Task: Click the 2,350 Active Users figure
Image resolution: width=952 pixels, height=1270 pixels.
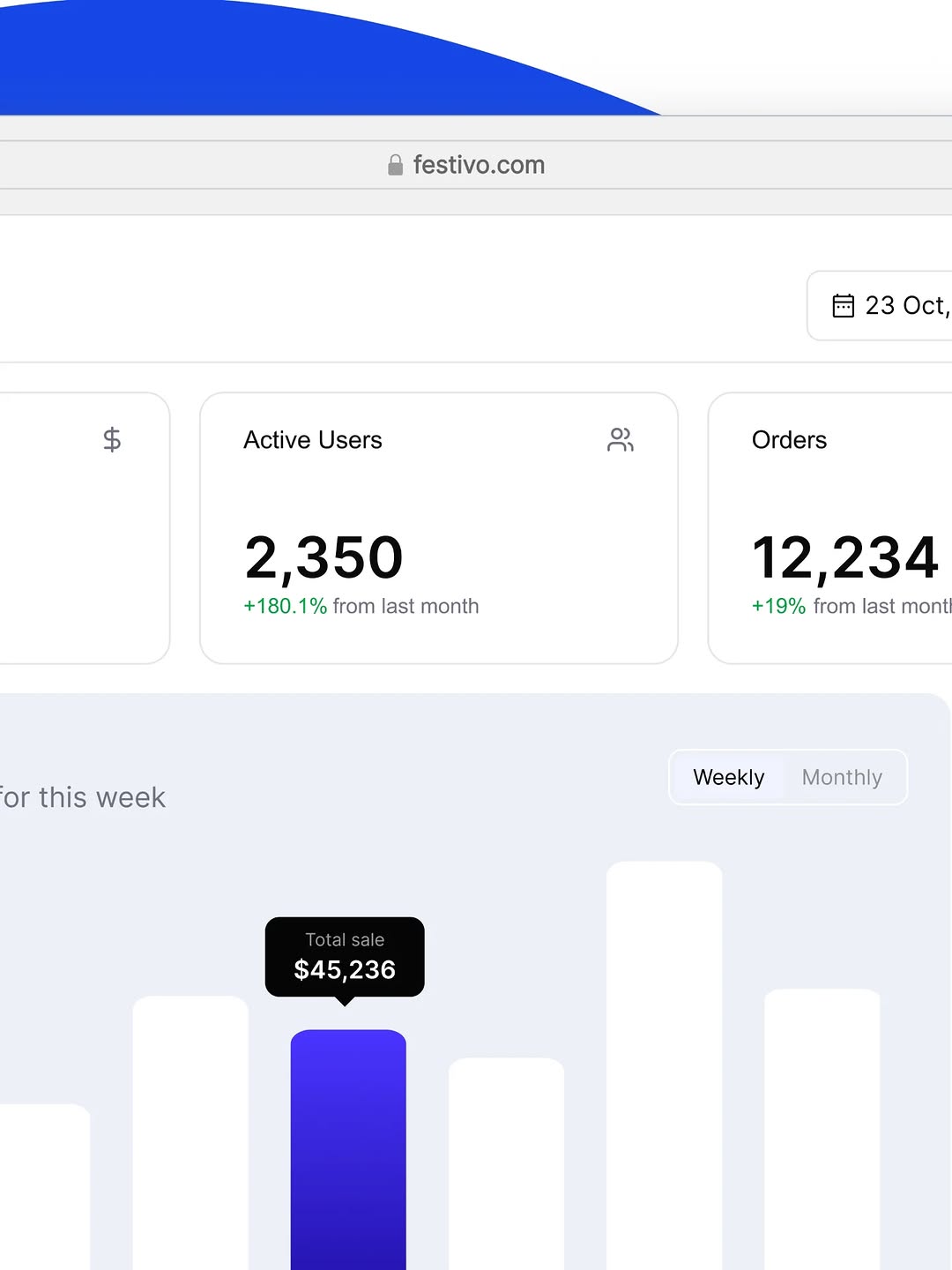Action: 324,555
